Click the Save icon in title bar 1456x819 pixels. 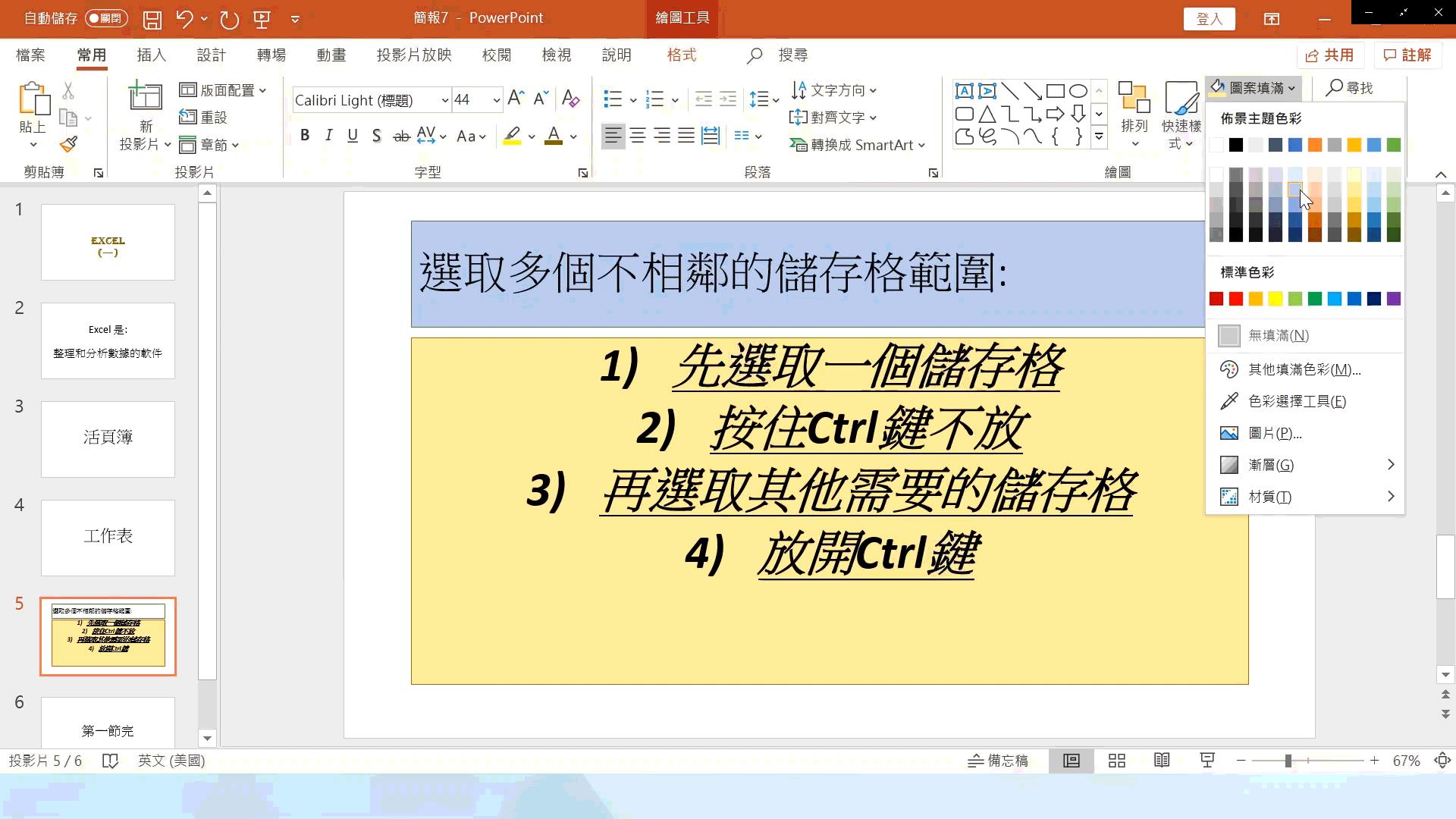pos(152,19)
